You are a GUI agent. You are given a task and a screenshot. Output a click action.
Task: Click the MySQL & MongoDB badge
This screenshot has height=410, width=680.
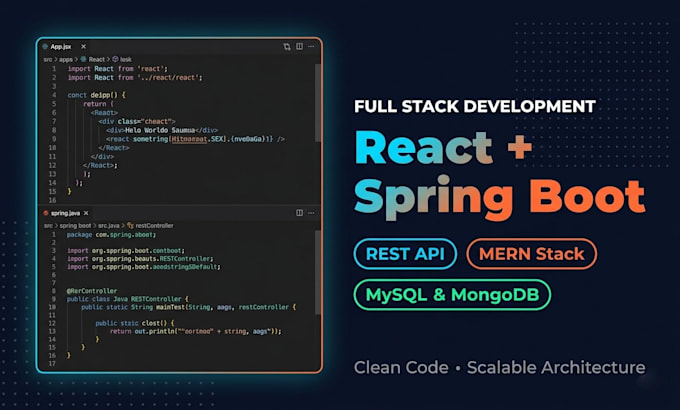(452, 295)
